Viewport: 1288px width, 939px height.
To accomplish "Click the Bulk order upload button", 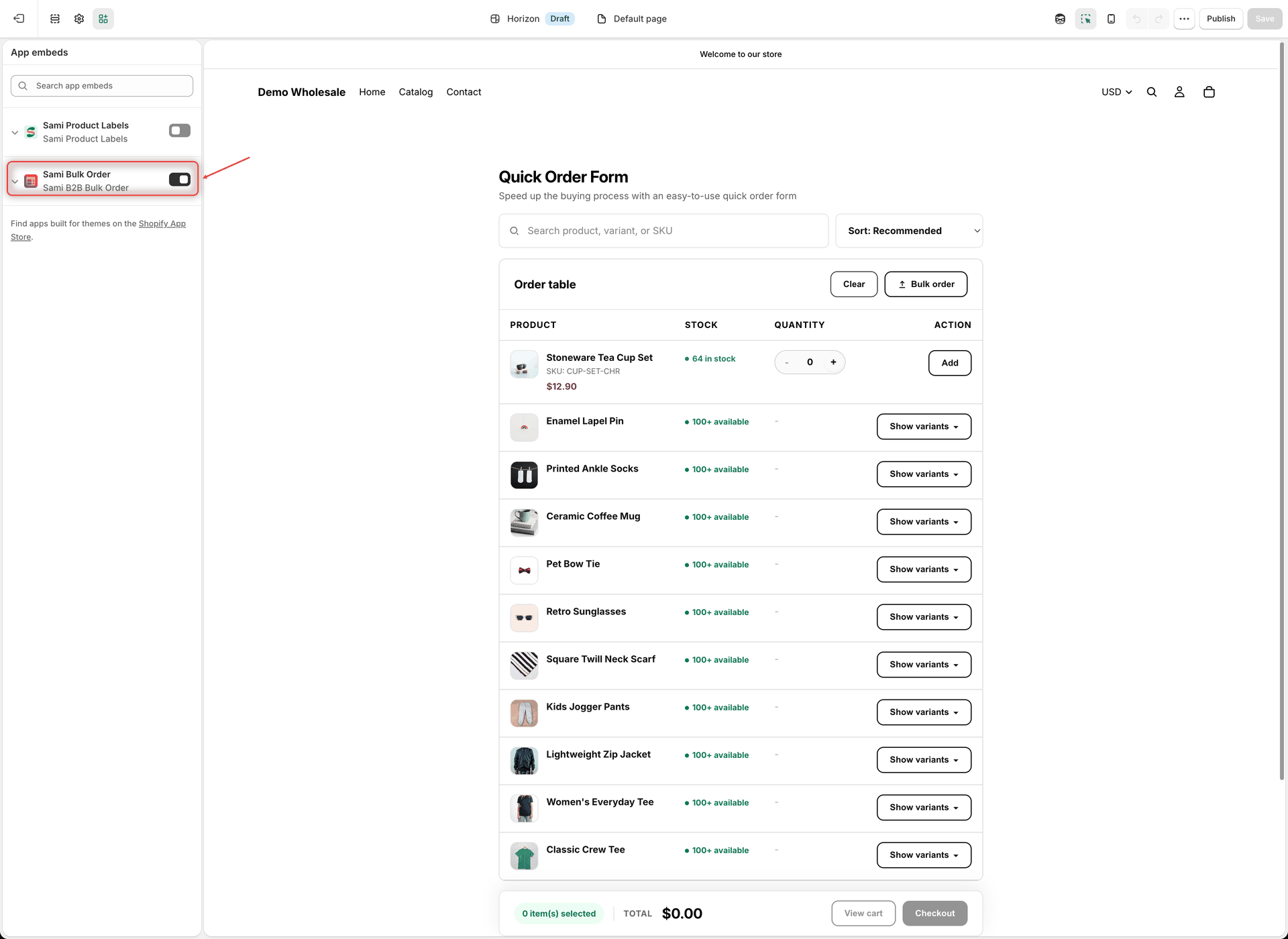I will (x=926, y=284).
